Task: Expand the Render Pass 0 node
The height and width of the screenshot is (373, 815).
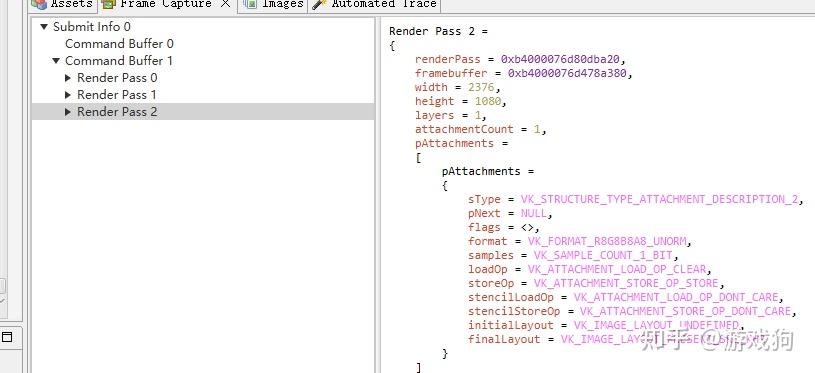Action: 68,78
